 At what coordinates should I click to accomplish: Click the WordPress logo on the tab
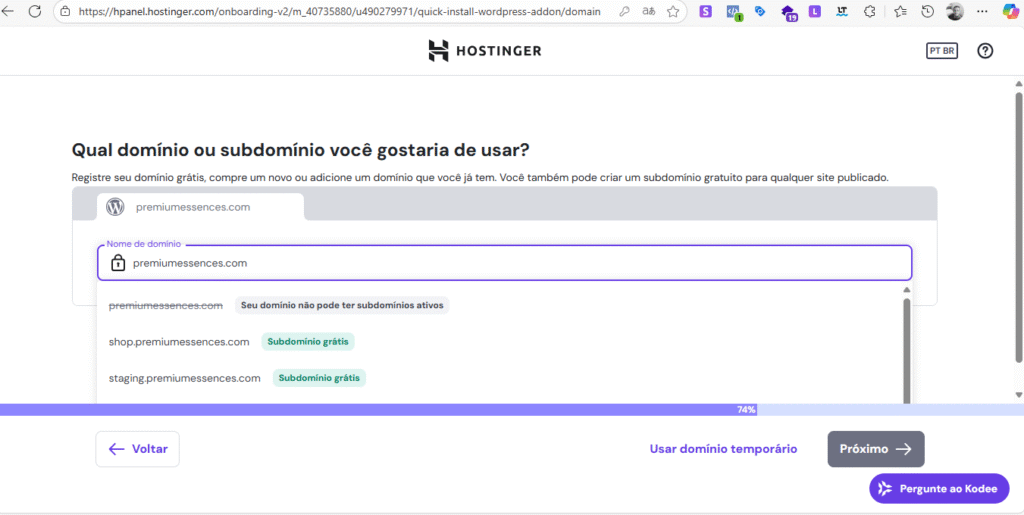[115, 207]
